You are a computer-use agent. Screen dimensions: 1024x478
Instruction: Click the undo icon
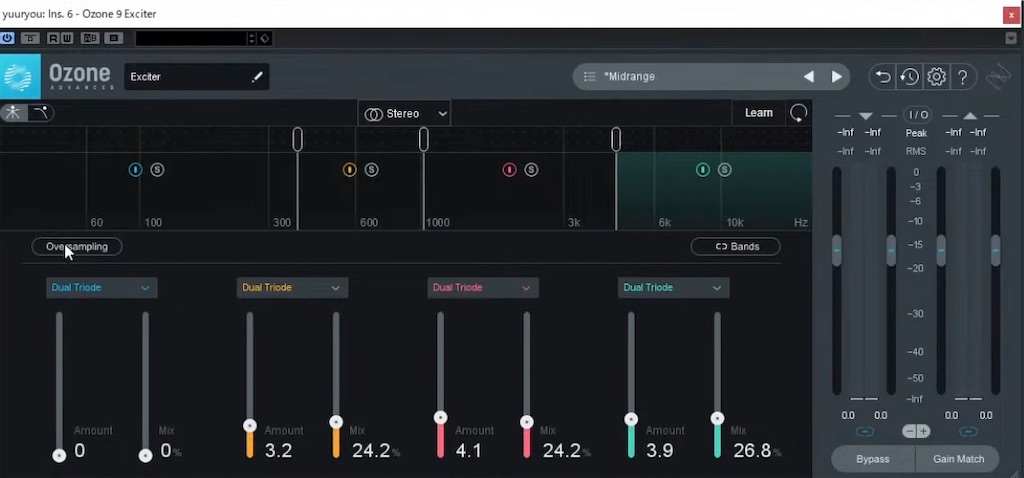click(x=883, y=77)
